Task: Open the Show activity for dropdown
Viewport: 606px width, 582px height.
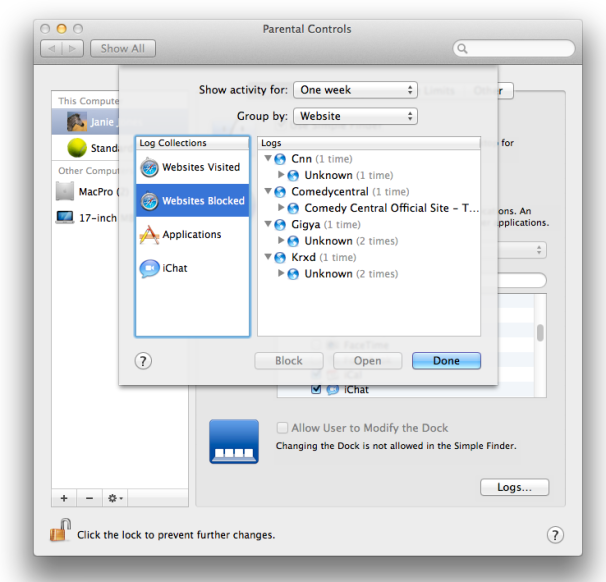Action: click(x=355, y=90)
